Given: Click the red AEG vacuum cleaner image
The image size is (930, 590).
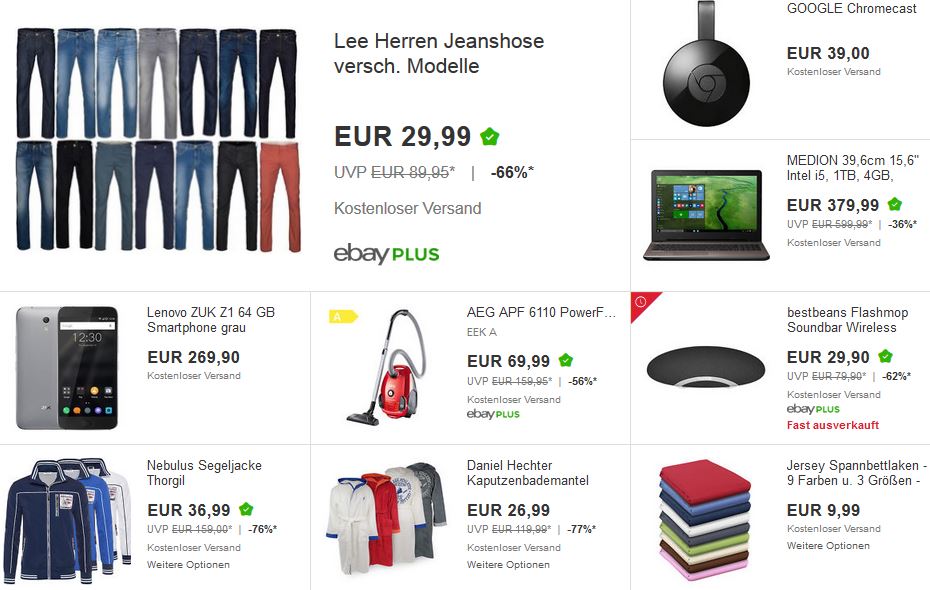Looking at the screenshot, I should pyautogui.click(x=386, y=368).
